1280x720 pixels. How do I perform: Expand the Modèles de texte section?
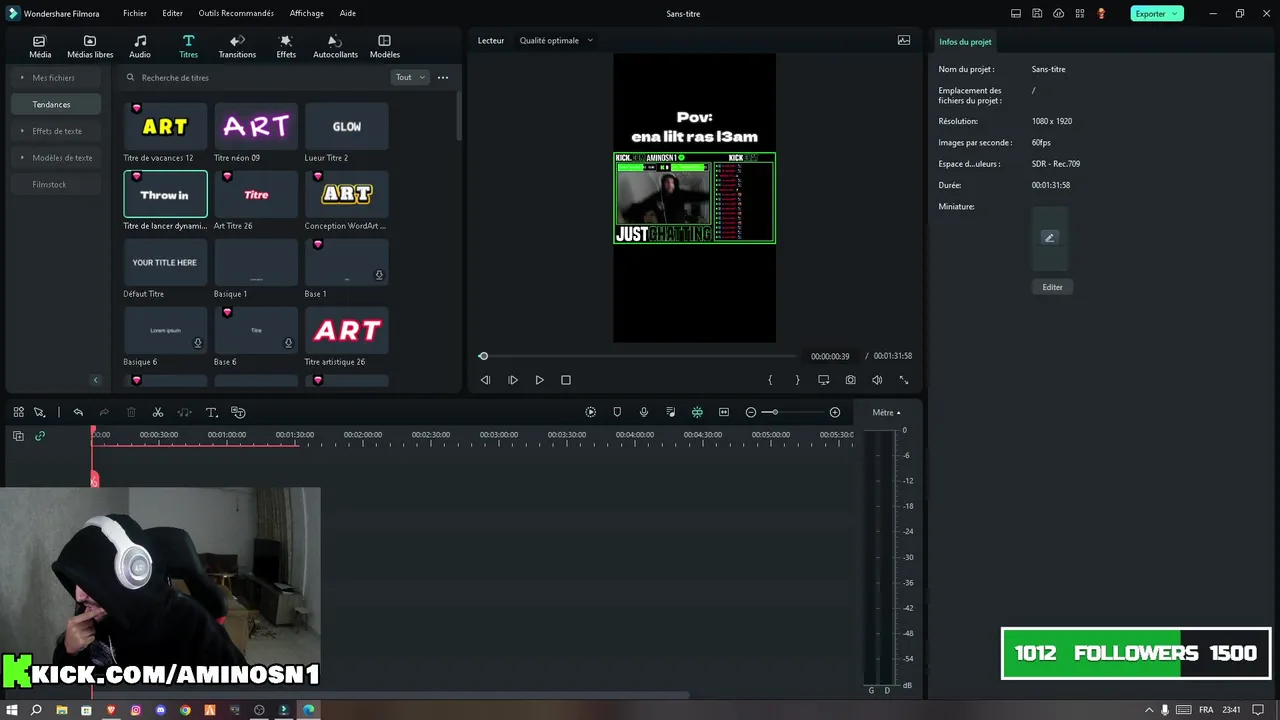pyautogui.click(x=55, y=157)
